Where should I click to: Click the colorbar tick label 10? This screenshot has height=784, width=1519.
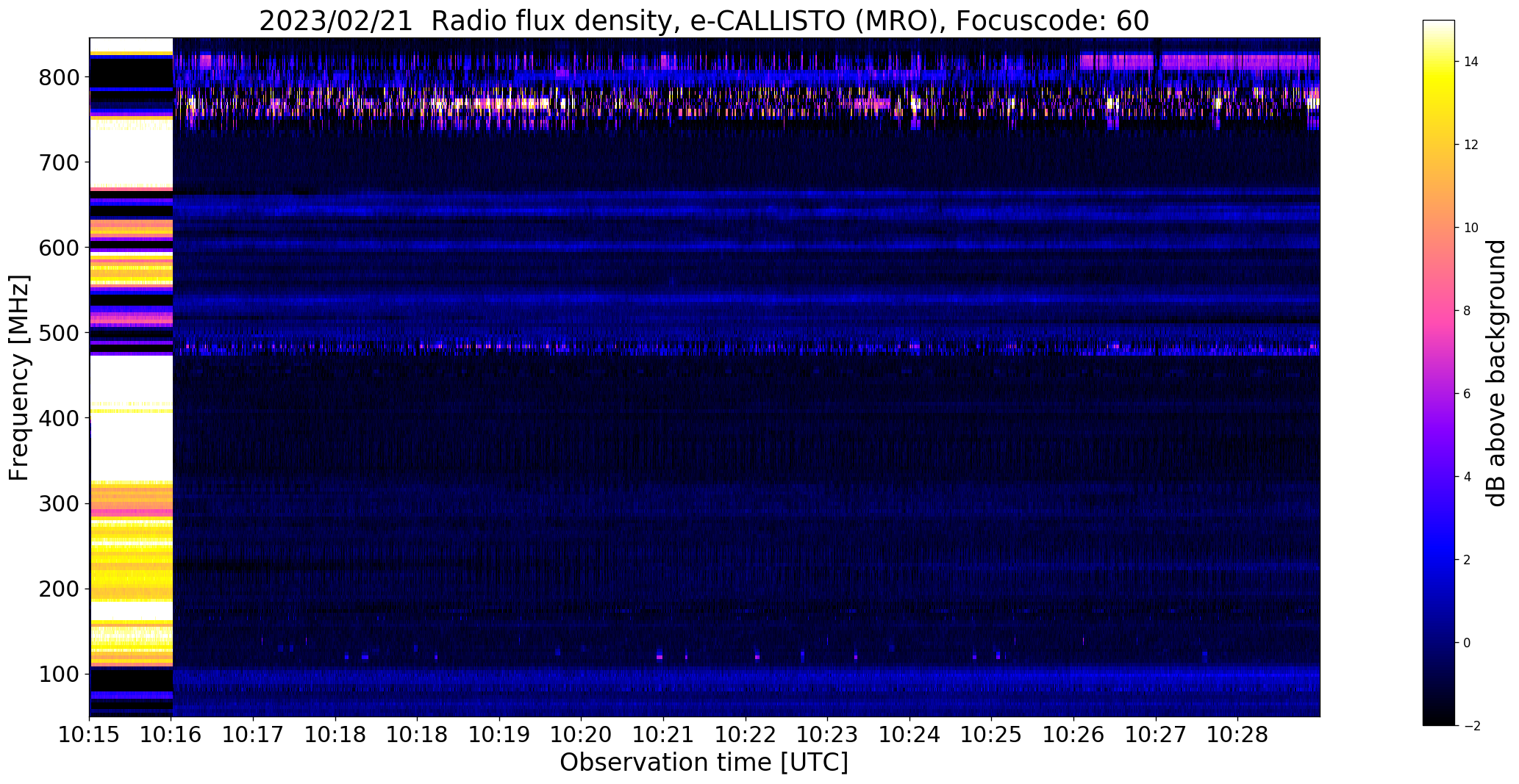1470,228
